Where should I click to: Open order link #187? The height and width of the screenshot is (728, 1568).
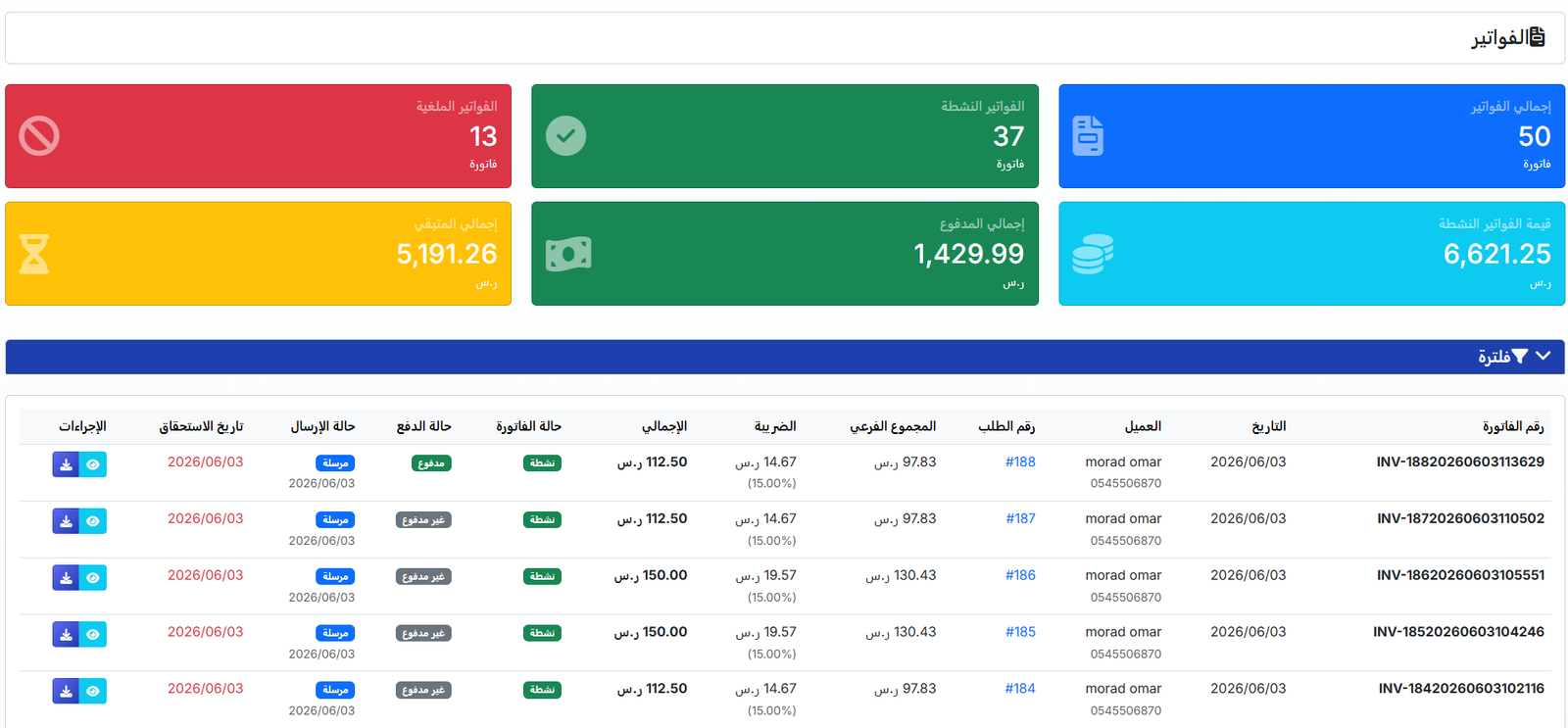click(x=1020, y=518)
